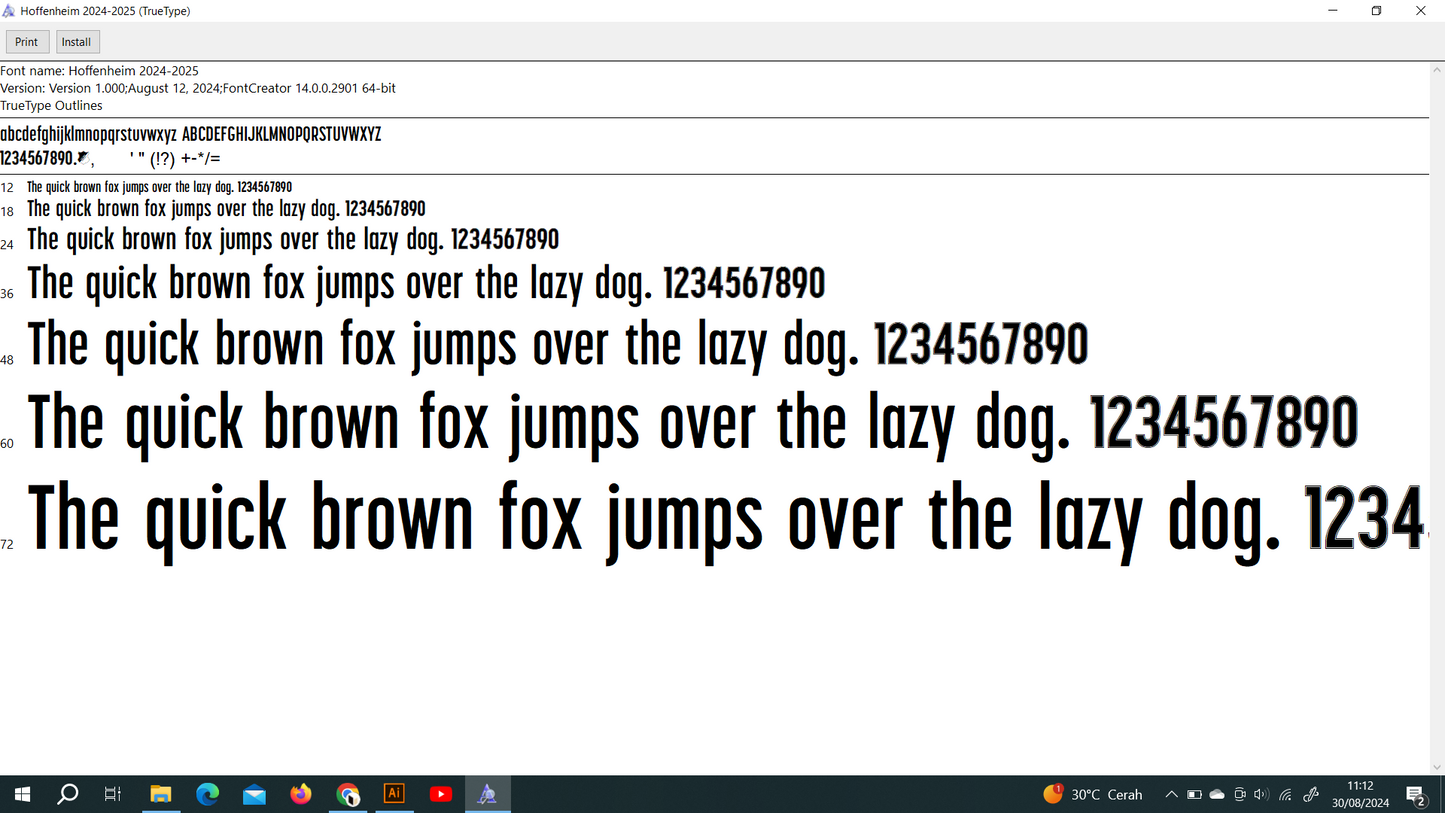
Task: Click the font viewer taskbar icon
Action: (x=488, y=794)
